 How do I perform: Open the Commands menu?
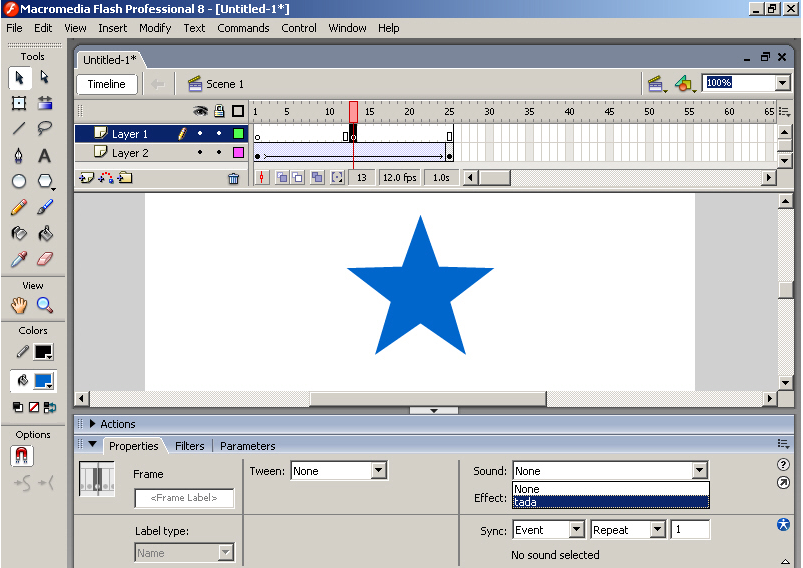[243, 28]
